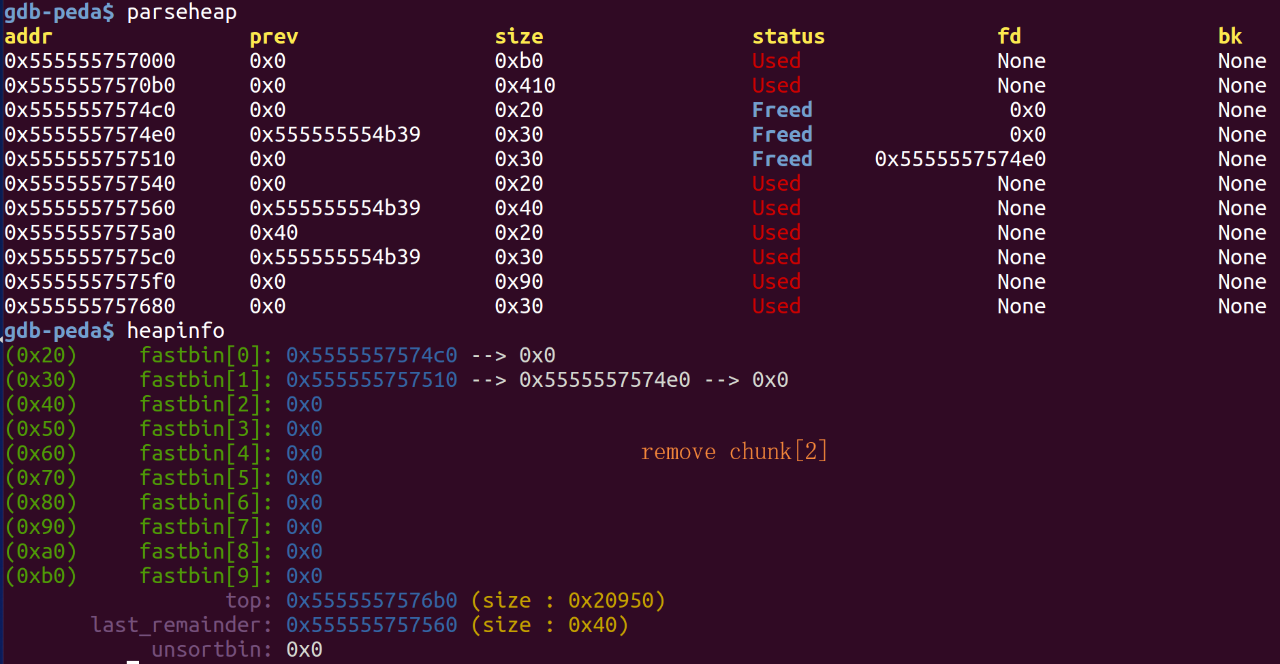Click the fd value 0x5555557574e0
The image size is (1280, 664).
tap(960, 159)
